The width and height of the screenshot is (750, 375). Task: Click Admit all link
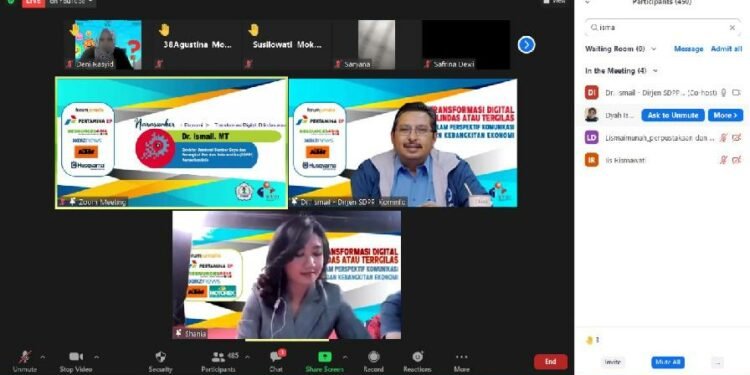[x=726, y=49]
